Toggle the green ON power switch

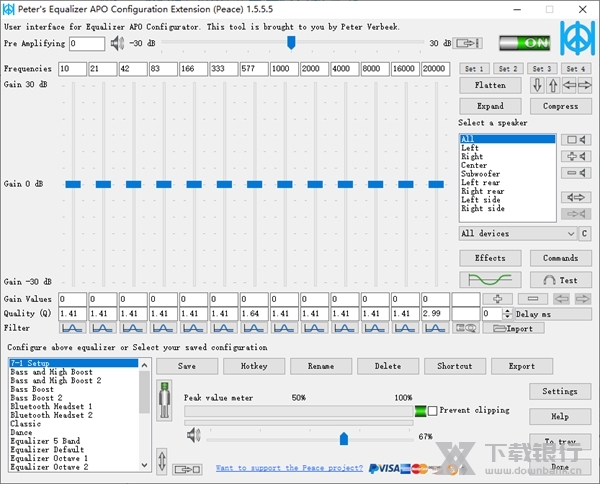pyautogui.click(x=523, y=43)
